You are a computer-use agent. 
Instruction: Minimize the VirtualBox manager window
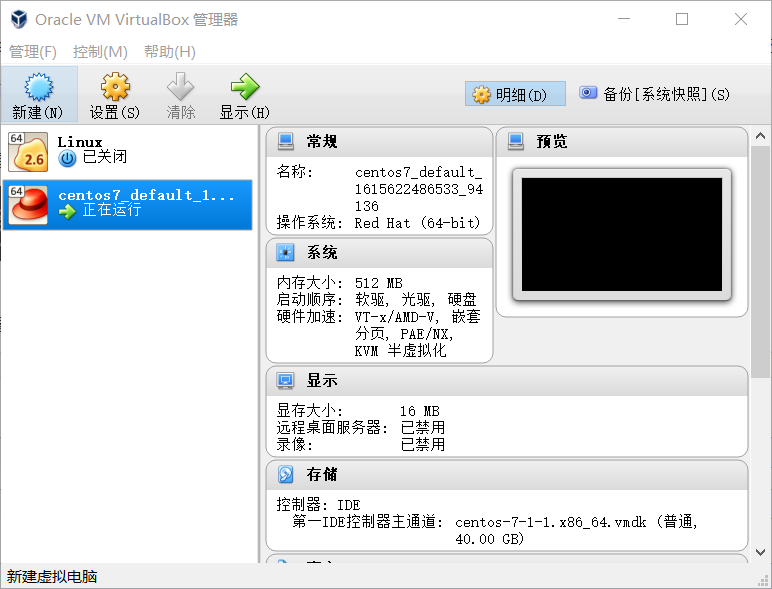pyautogui.click(x=624, y=19)
